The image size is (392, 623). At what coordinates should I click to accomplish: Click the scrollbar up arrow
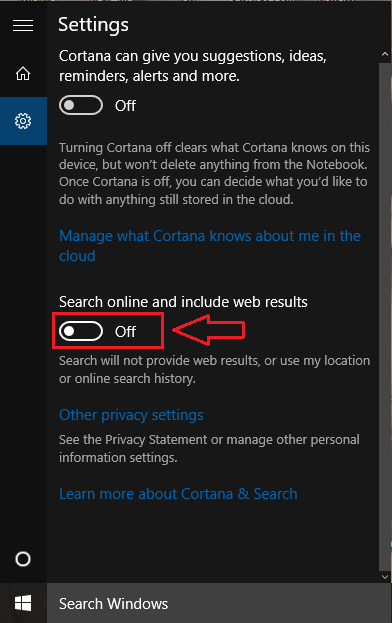pyautogui.click(x=384, y=54)
